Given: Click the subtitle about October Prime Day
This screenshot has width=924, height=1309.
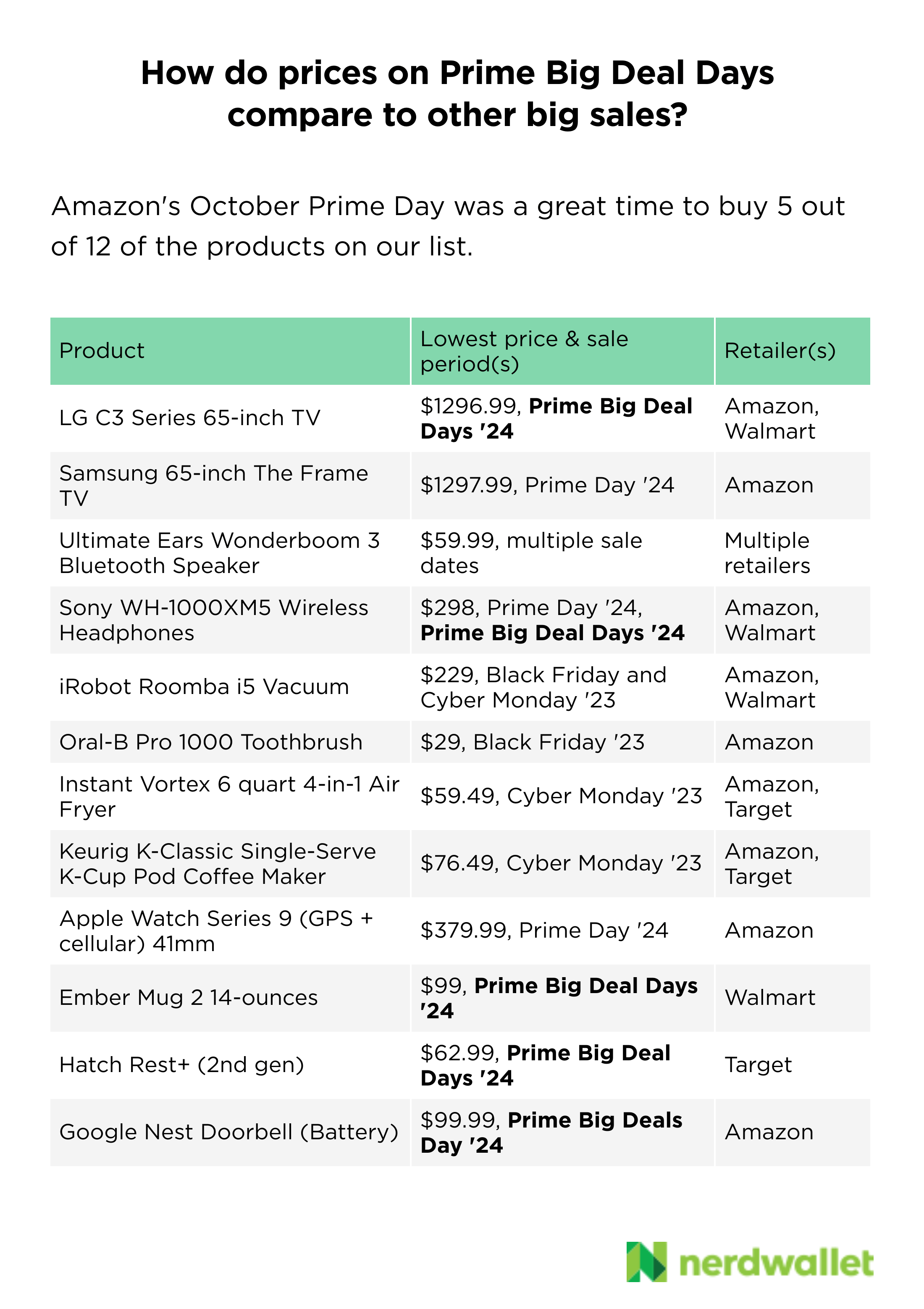Looking at the screenshot, I should (x=447, y=226).
